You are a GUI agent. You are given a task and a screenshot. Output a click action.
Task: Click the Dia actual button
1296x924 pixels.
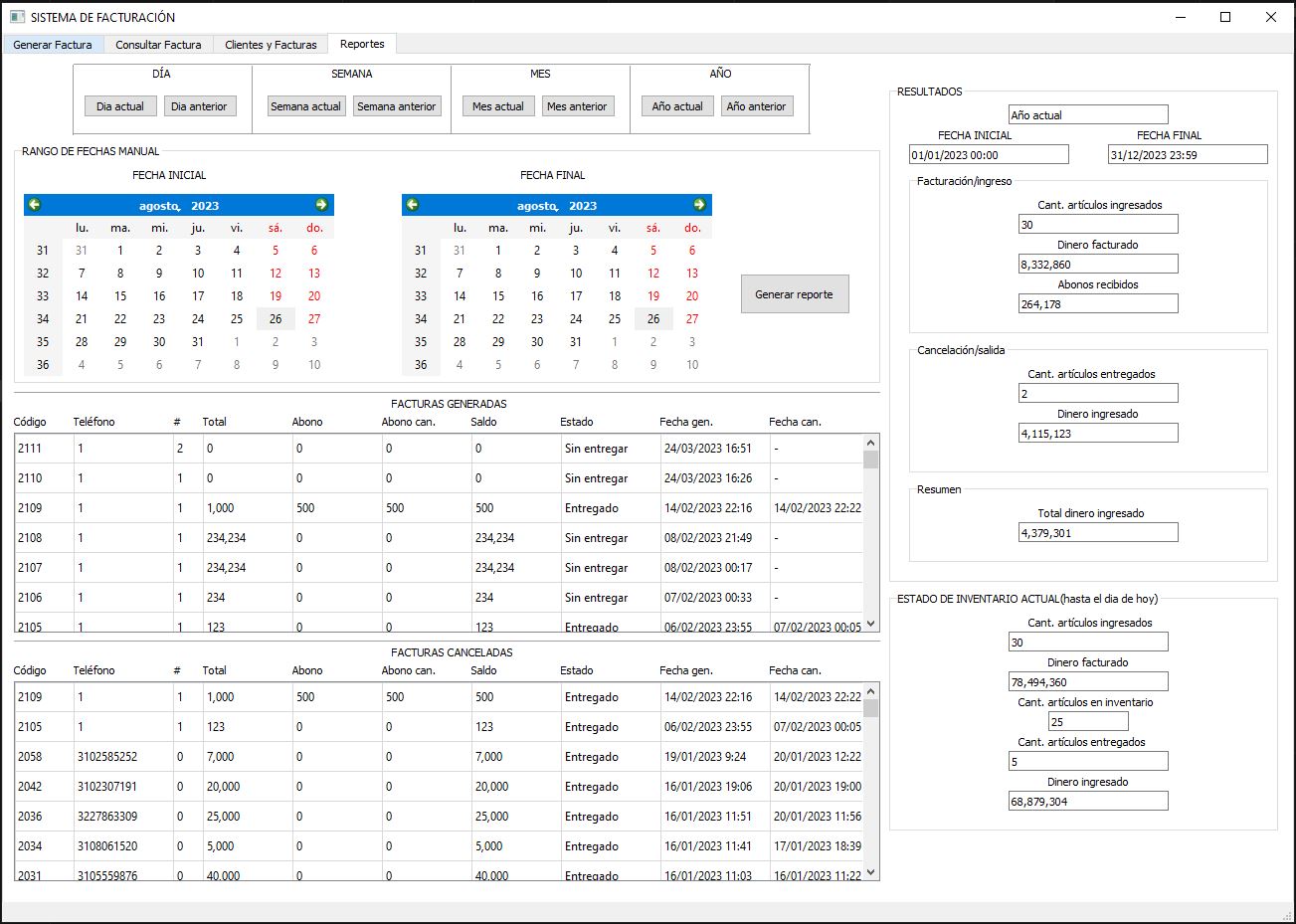coord(120,106)
